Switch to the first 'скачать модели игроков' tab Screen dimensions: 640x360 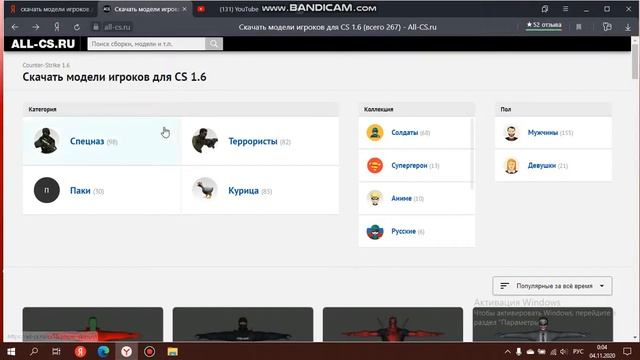51,9
